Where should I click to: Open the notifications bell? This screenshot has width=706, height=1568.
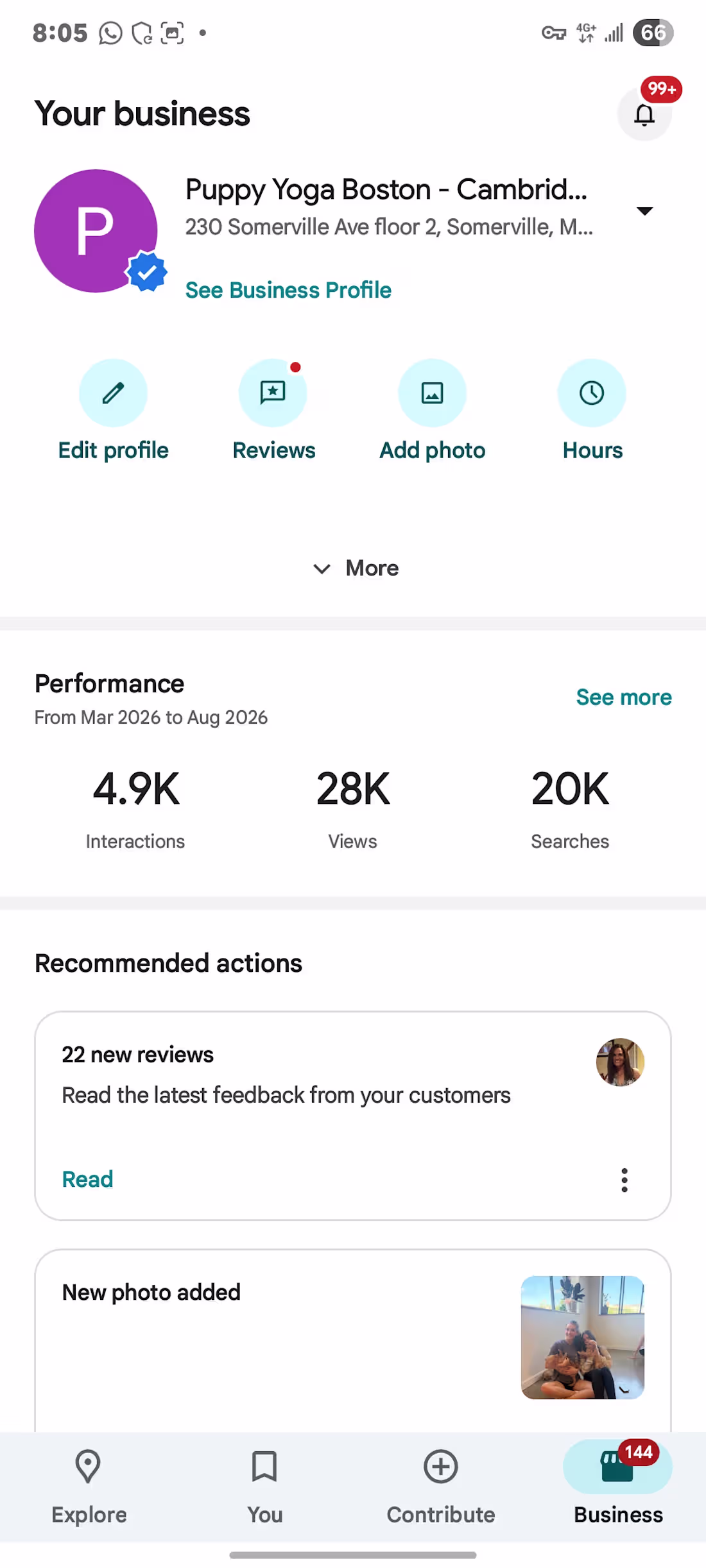point(644,114)
